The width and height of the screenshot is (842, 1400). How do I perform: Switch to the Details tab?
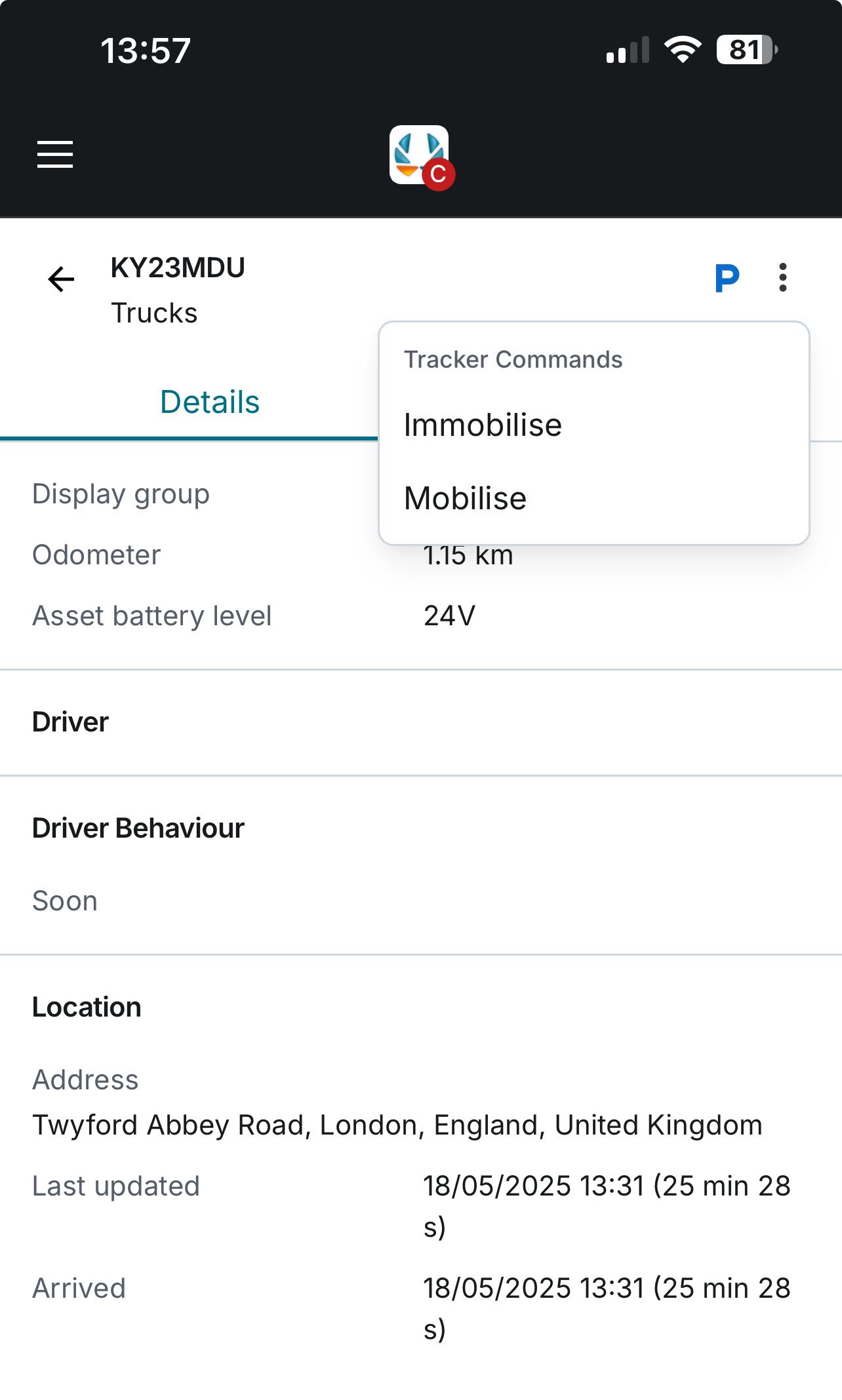point(210,402)
